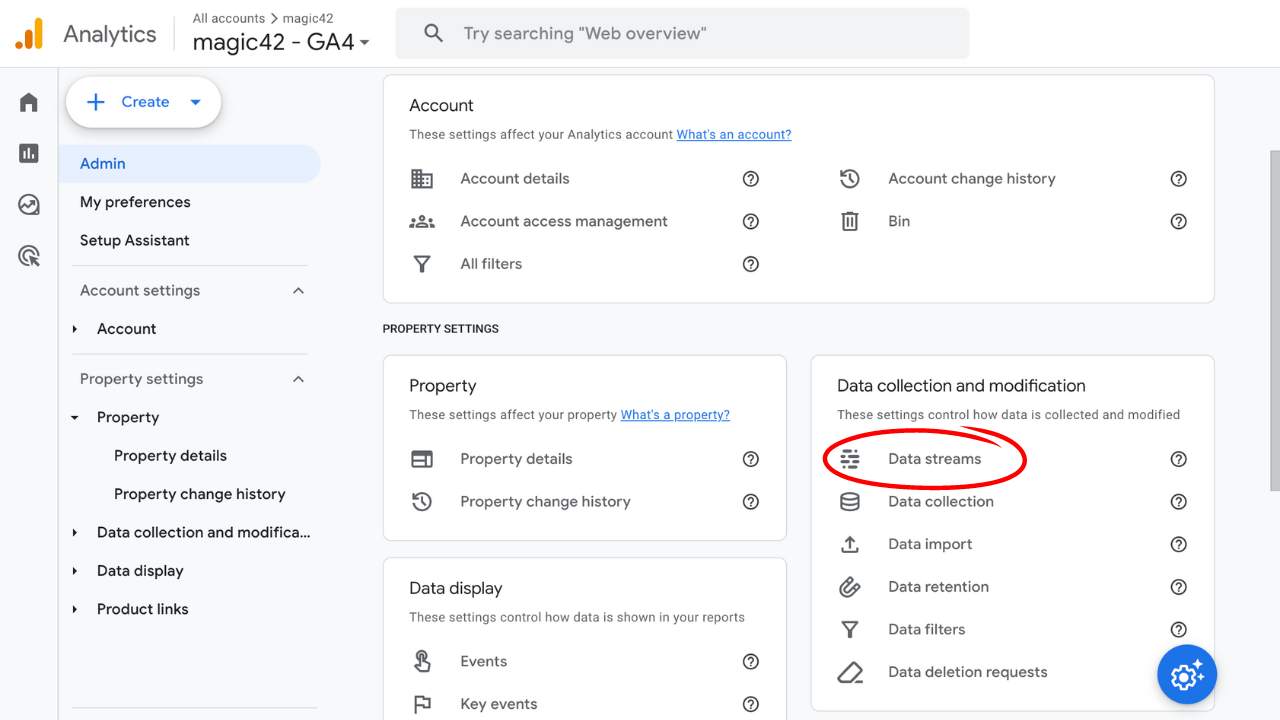Open Reports from the left navigation rail
Screen dimensions: 1280x720
coord(27,153)
